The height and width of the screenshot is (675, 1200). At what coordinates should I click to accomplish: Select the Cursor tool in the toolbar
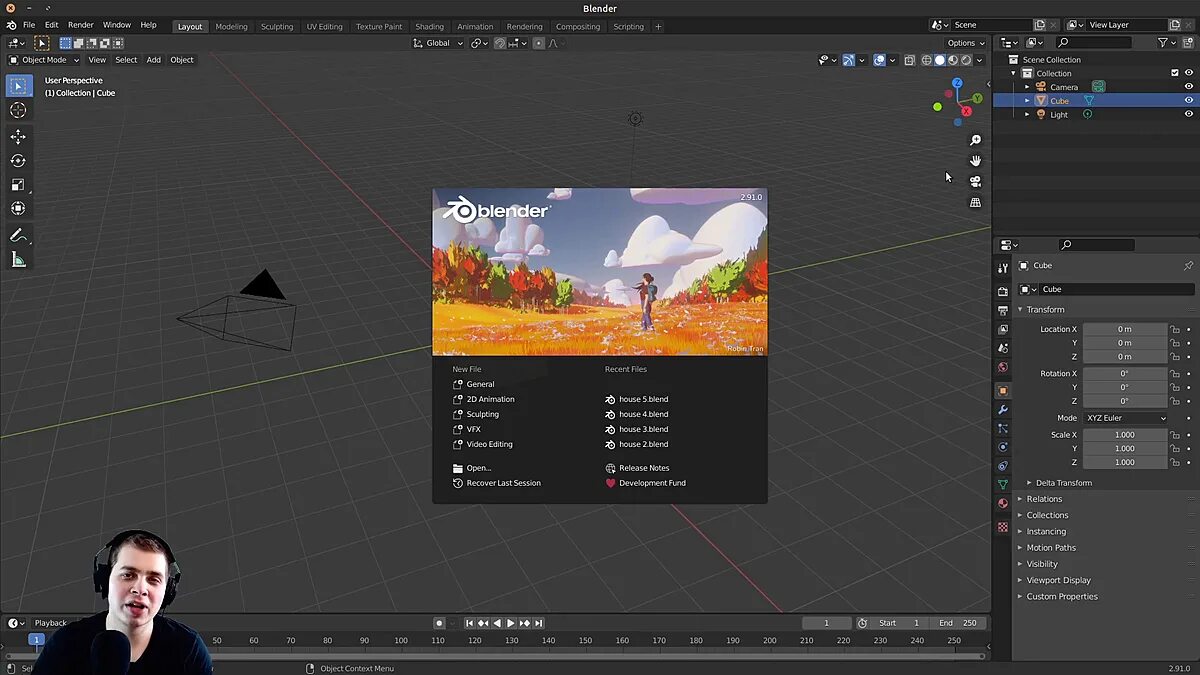coord(18,111)
